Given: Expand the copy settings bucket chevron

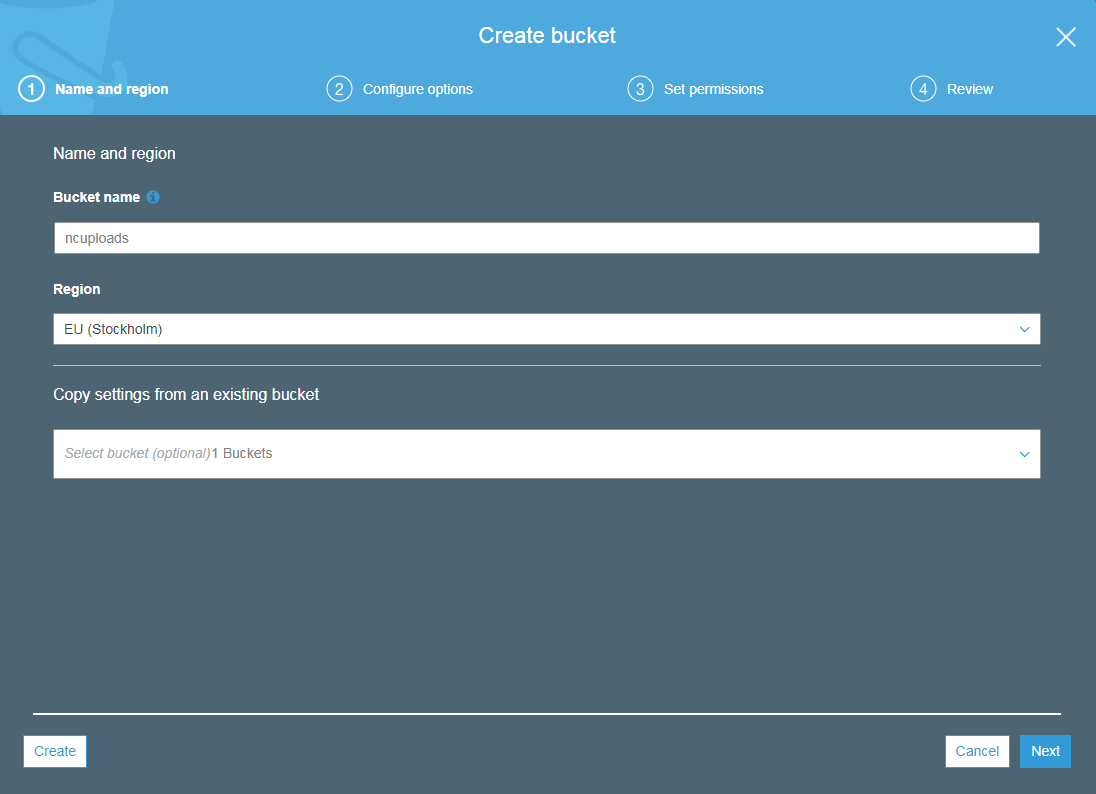Looking at the screenshot, I should tap(1025, 454).
